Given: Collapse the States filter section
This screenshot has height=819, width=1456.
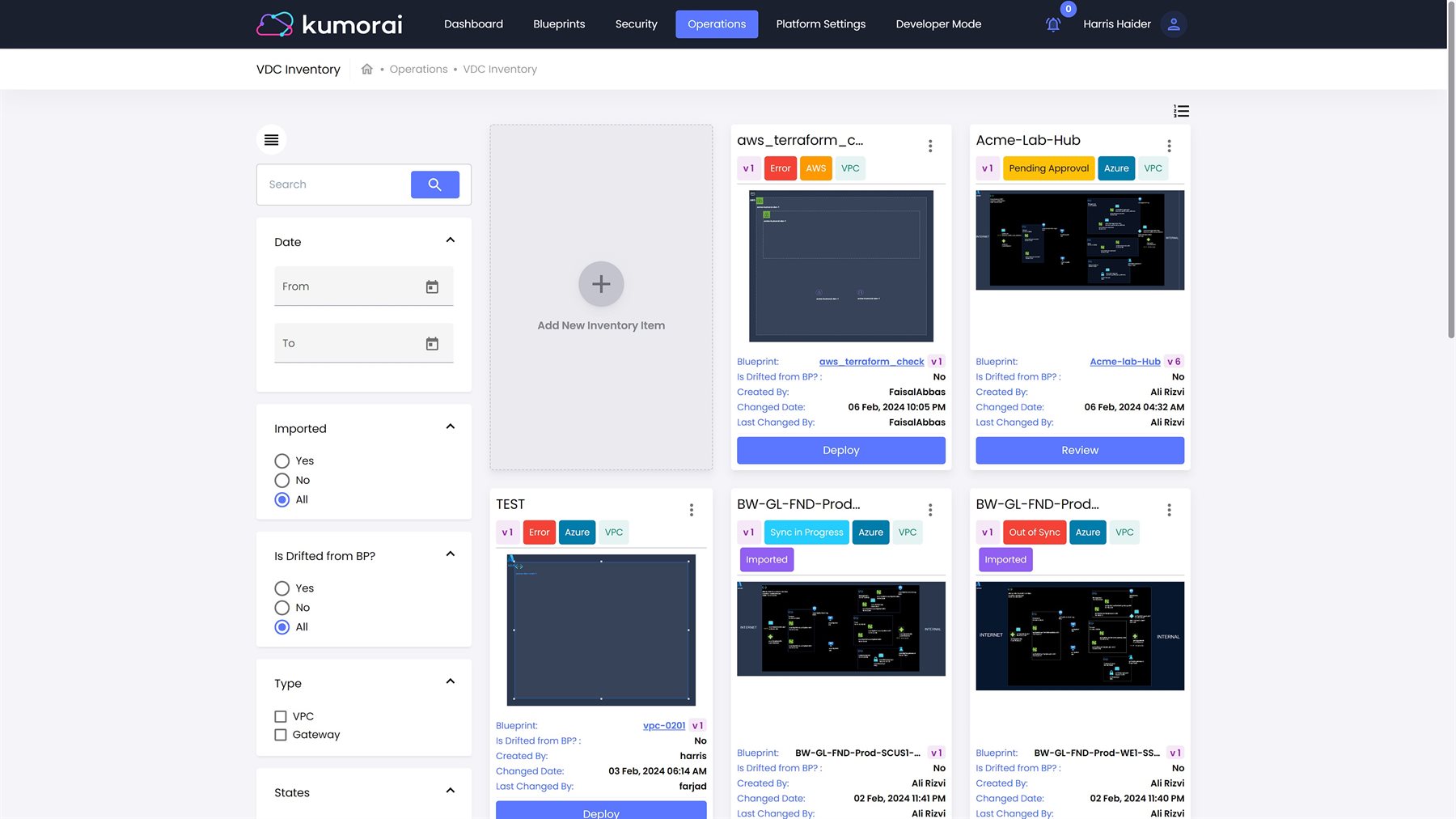Looking at the screenshot, I should coord(451,791).
